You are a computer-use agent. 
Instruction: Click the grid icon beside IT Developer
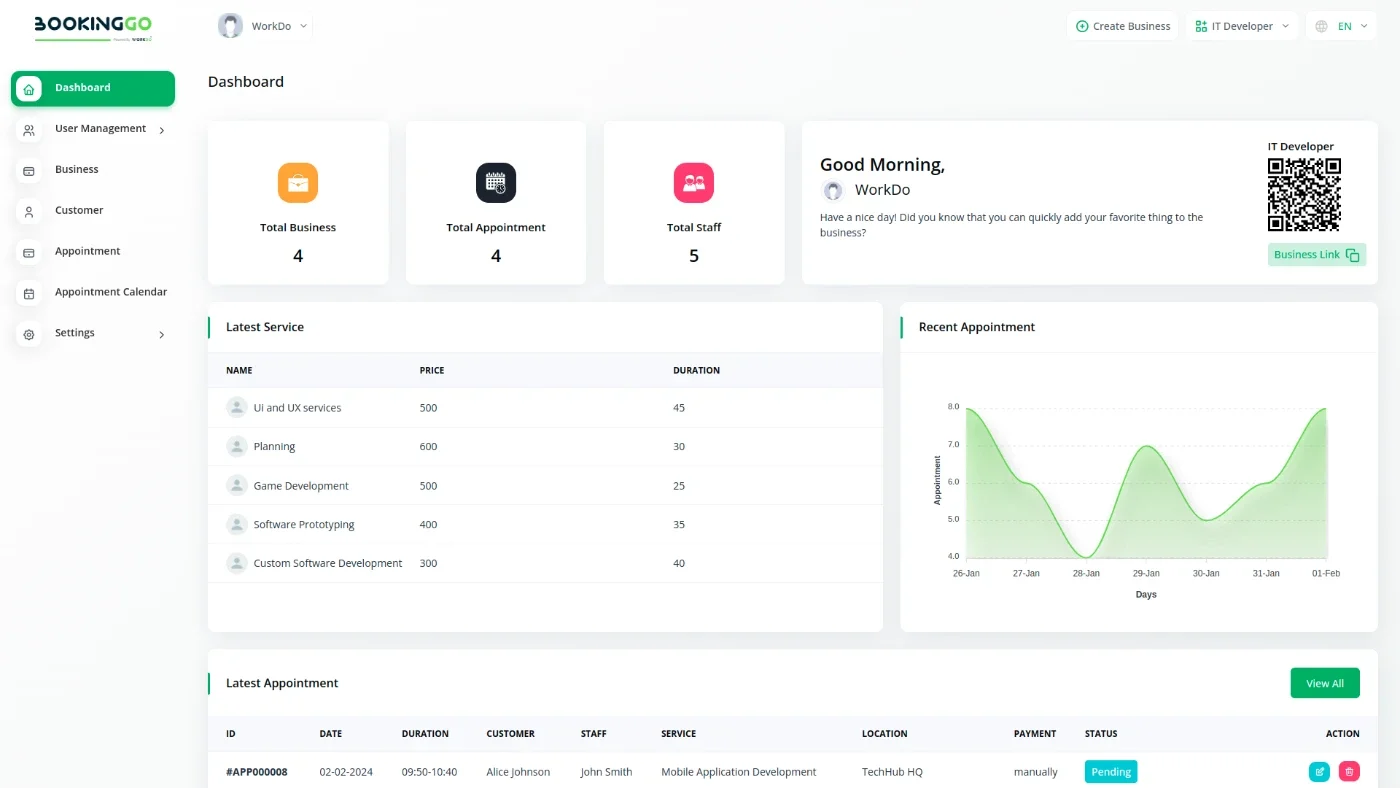point(1200,27)
